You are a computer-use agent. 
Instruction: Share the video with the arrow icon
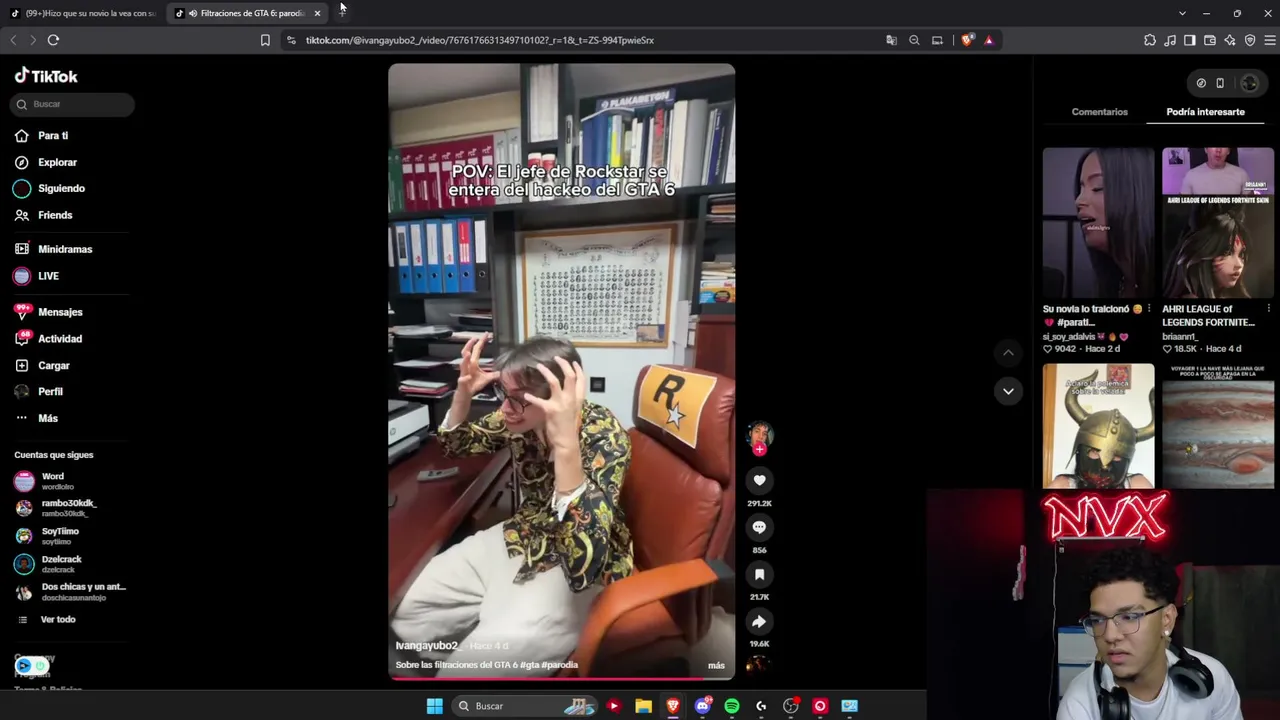click(x=759, y=621)
